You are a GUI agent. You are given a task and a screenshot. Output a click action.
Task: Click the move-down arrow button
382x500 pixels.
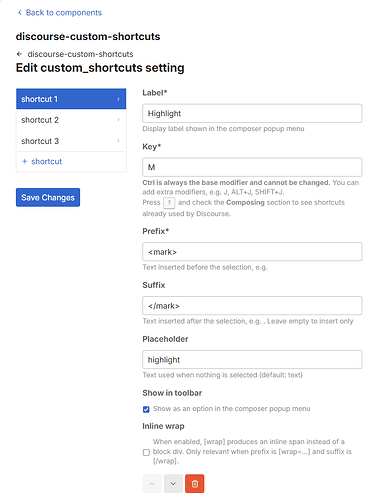(x=173, y=484)
